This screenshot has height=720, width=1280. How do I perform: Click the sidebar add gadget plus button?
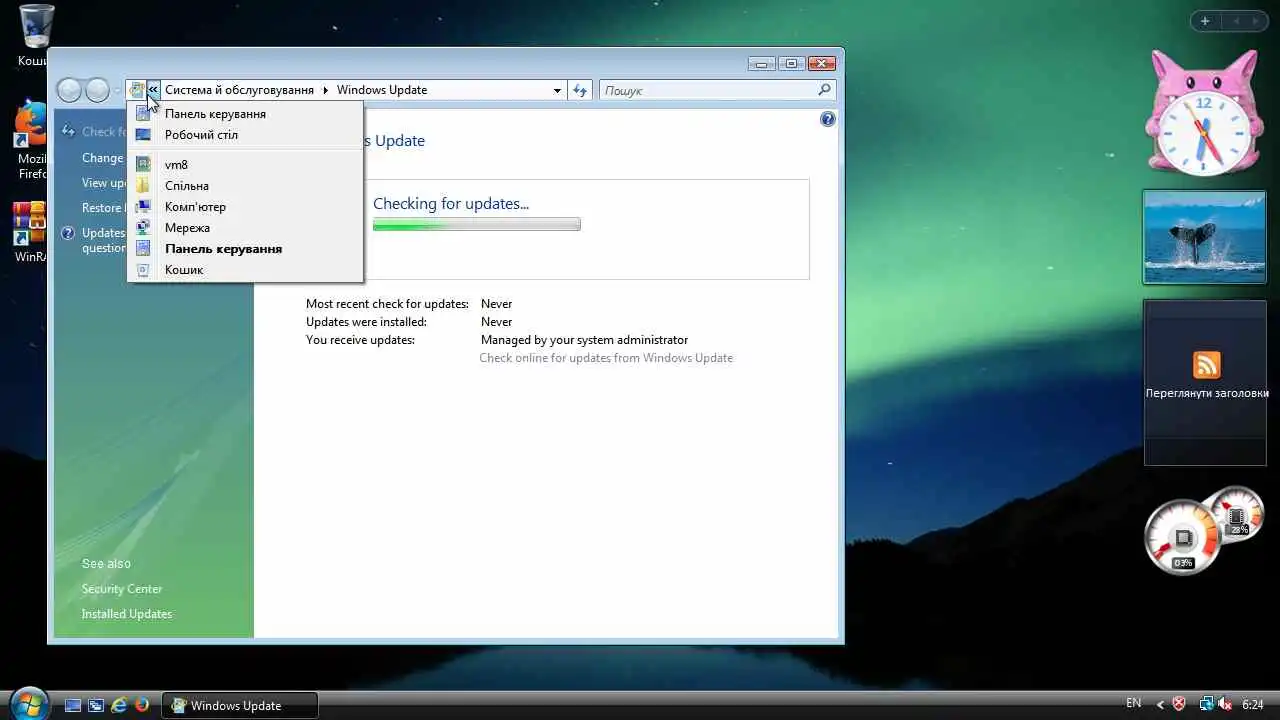tap(1205, 21)
